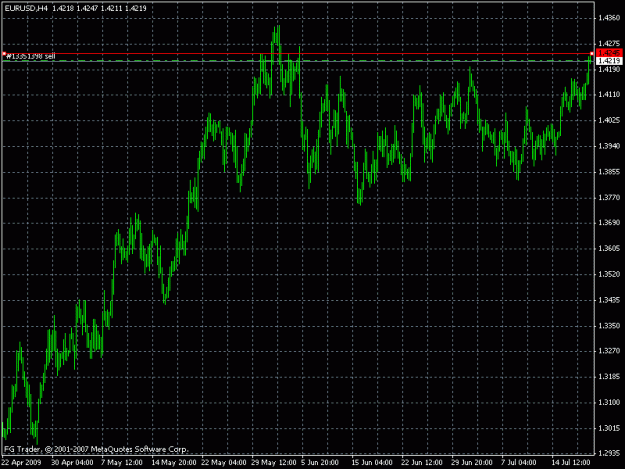This screenshot has height=469, width=625.
Task: Click the 15 Jun 04:00 time label
Action: click(x=371, y=463)
